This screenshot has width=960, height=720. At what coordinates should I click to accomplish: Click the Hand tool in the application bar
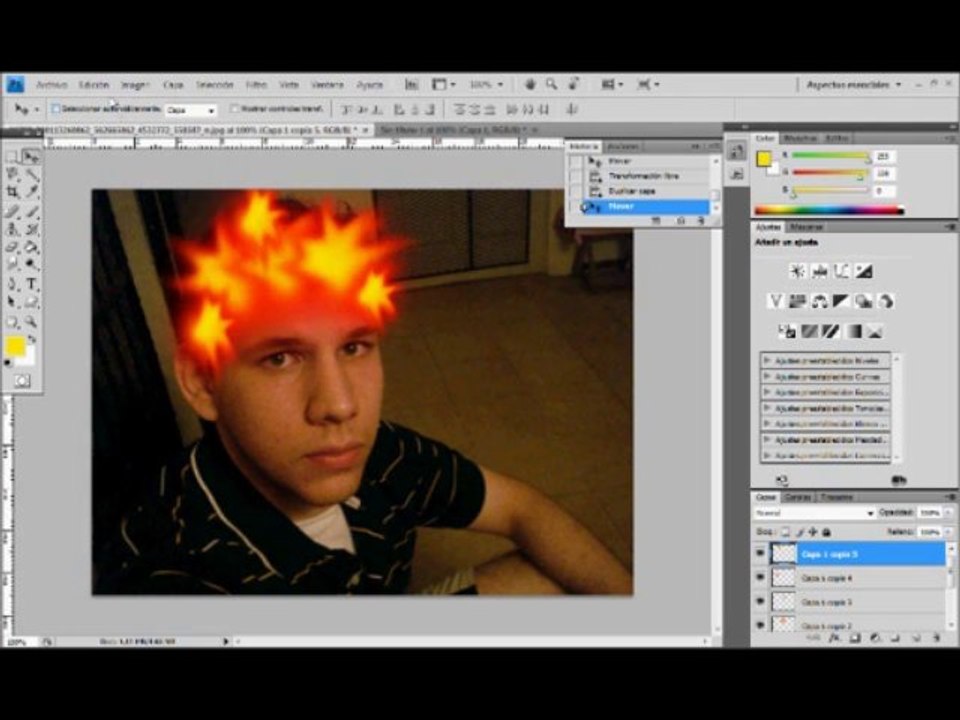point(530,84)
